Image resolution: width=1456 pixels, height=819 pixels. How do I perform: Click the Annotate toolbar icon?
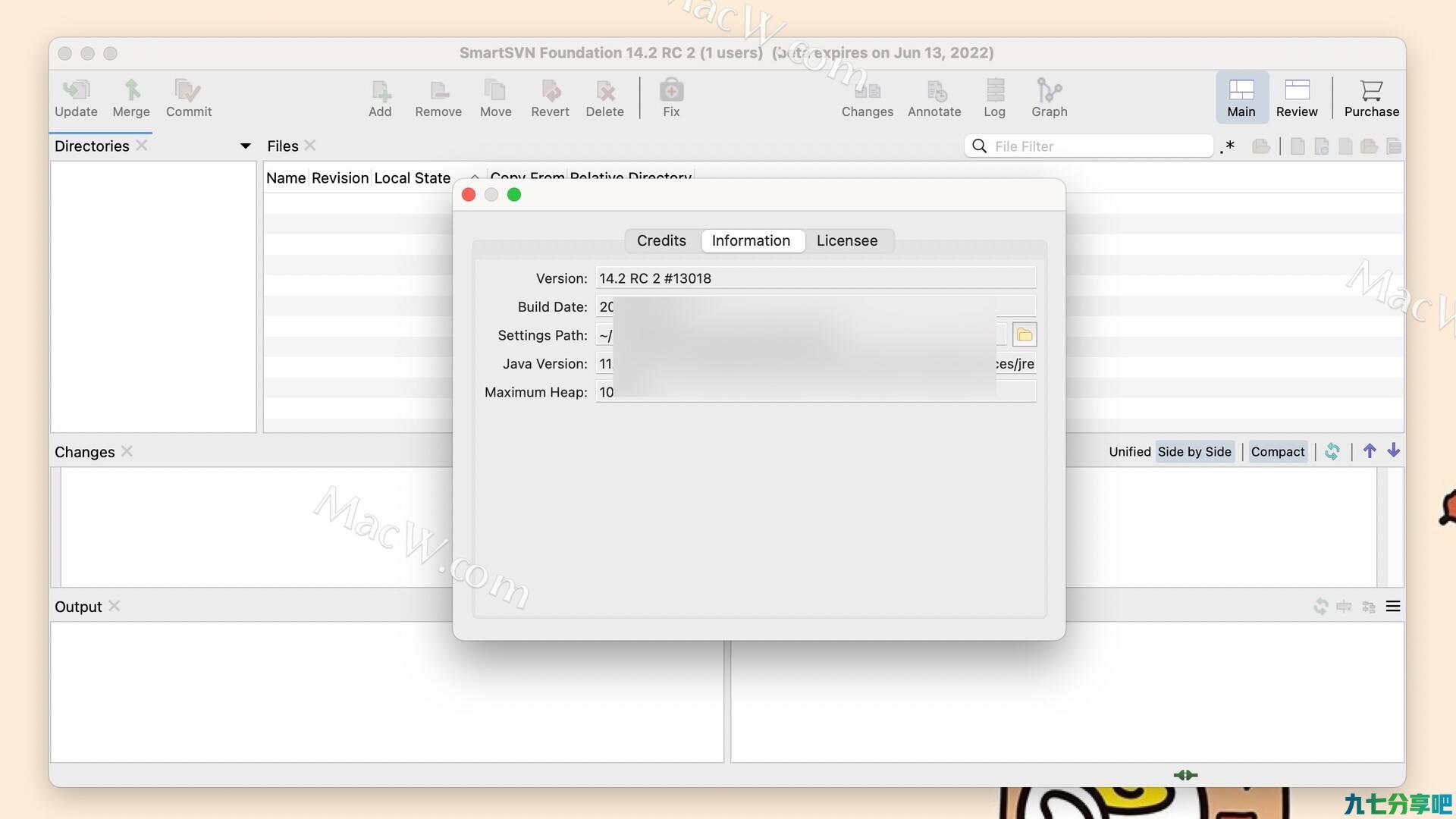[934, 99]
